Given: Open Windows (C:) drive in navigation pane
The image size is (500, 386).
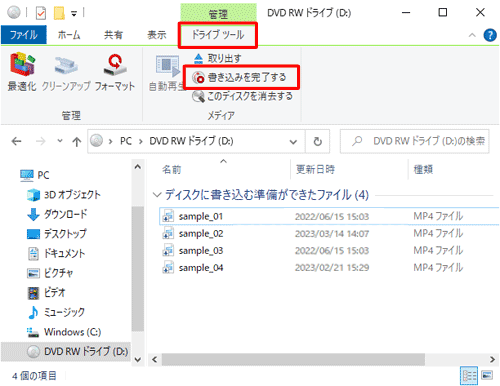Looking at the screenshot, I should pos(64,332).
